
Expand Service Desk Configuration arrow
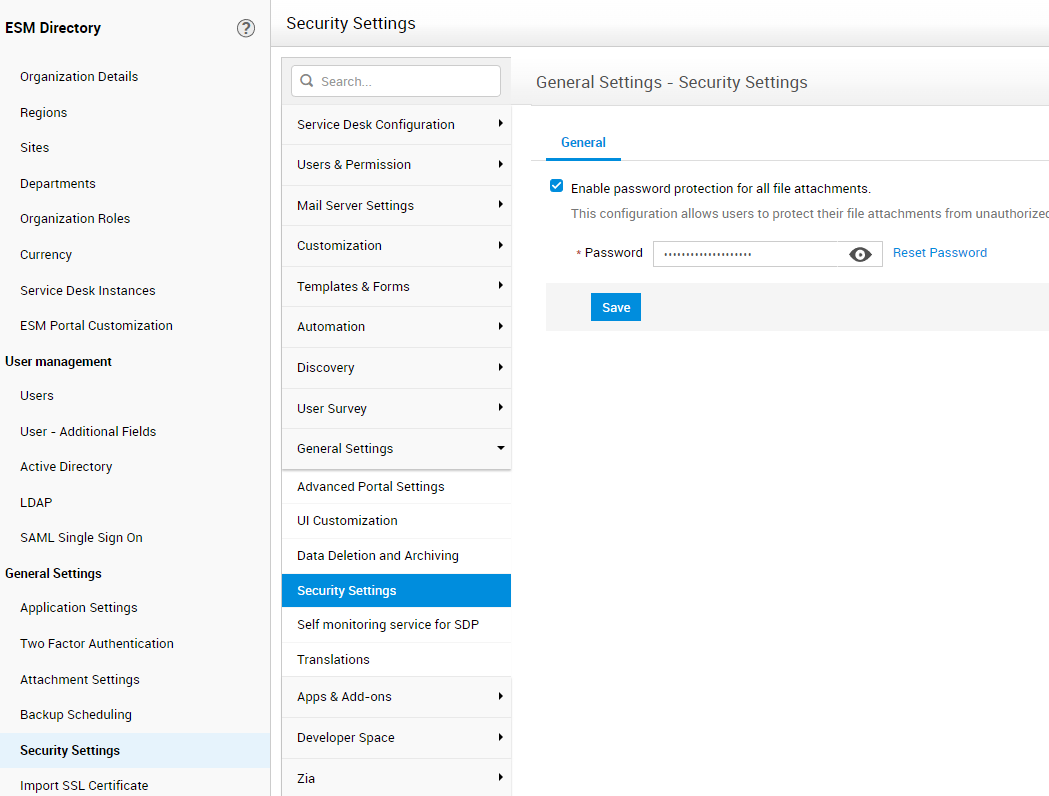click(500, 124)
